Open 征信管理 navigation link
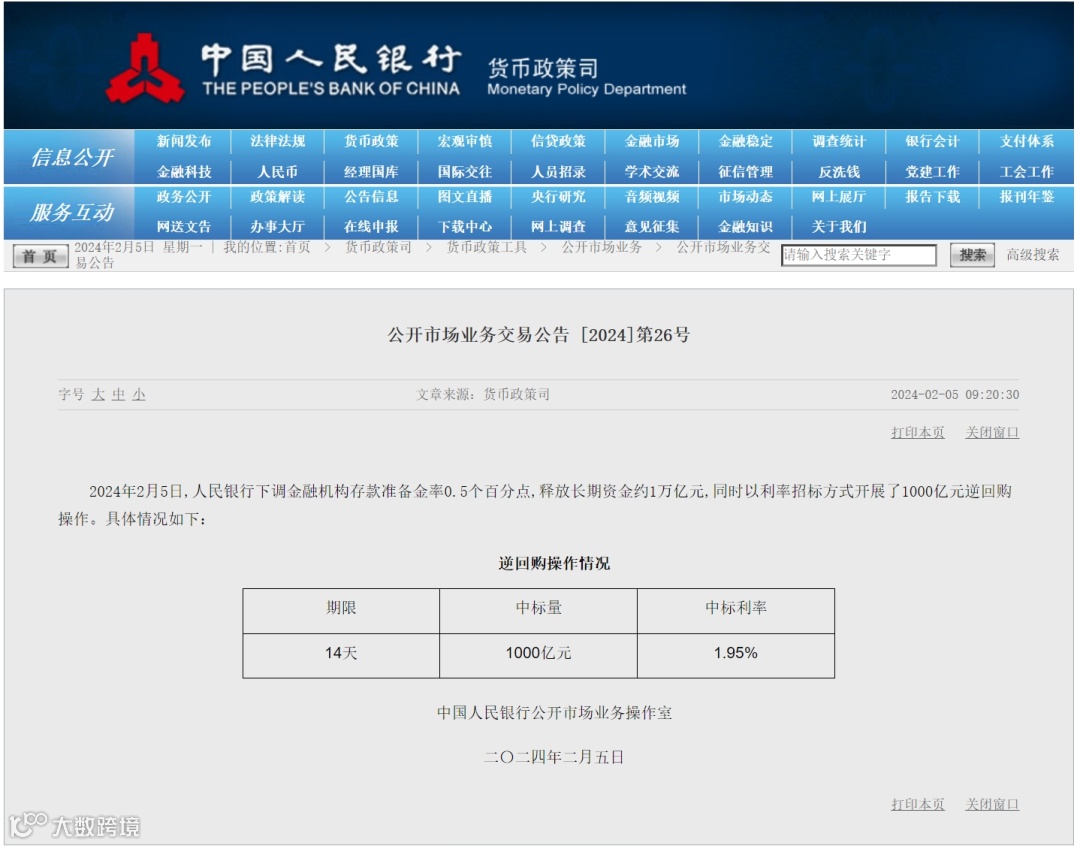Viewport: 1080px width, 846px height. coord(745,172)
